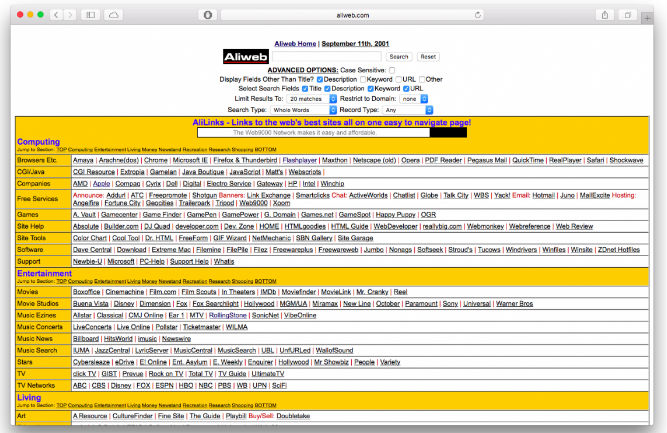
Task: Uncheck the Description display field checkbox
Action: click(x=320, y=80)
